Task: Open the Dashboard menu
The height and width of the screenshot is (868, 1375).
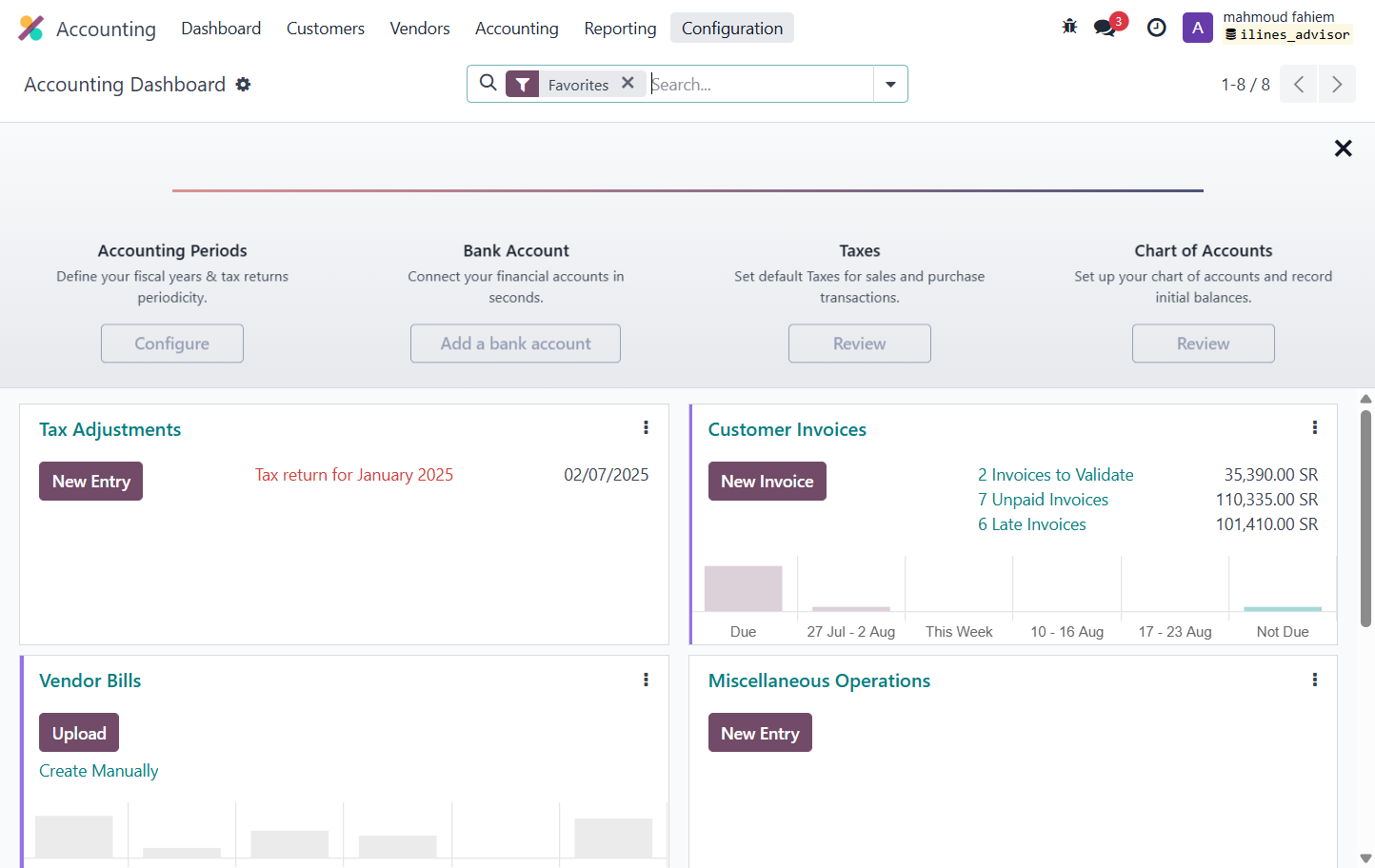Action: click(221, 29)
